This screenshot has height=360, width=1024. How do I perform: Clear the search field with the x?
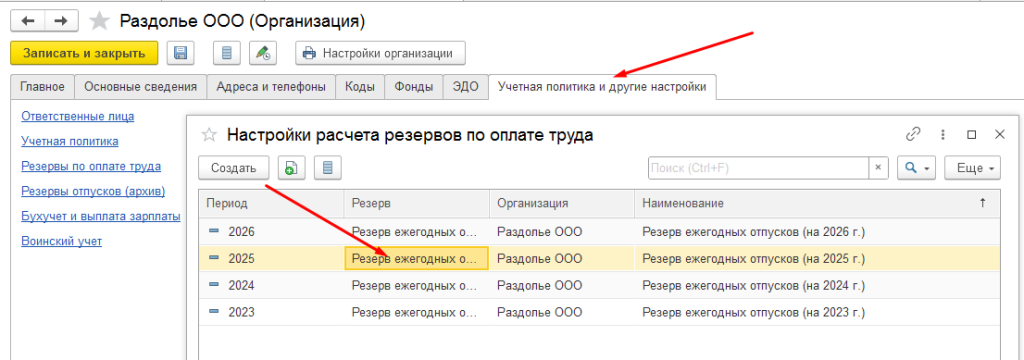point(878,168)
